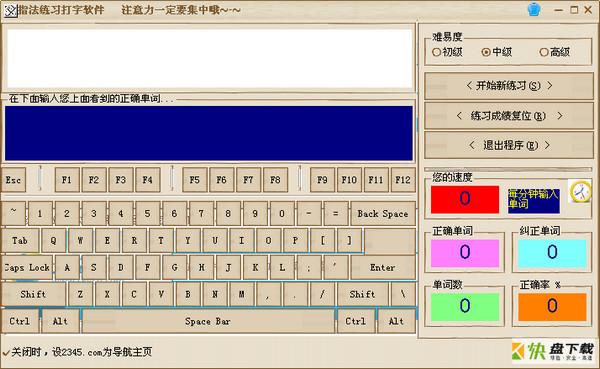The height and width of the screenshot is (369, 600).
Task: Click the U key on virtual keyboard
Action: (x=215, y=240)
